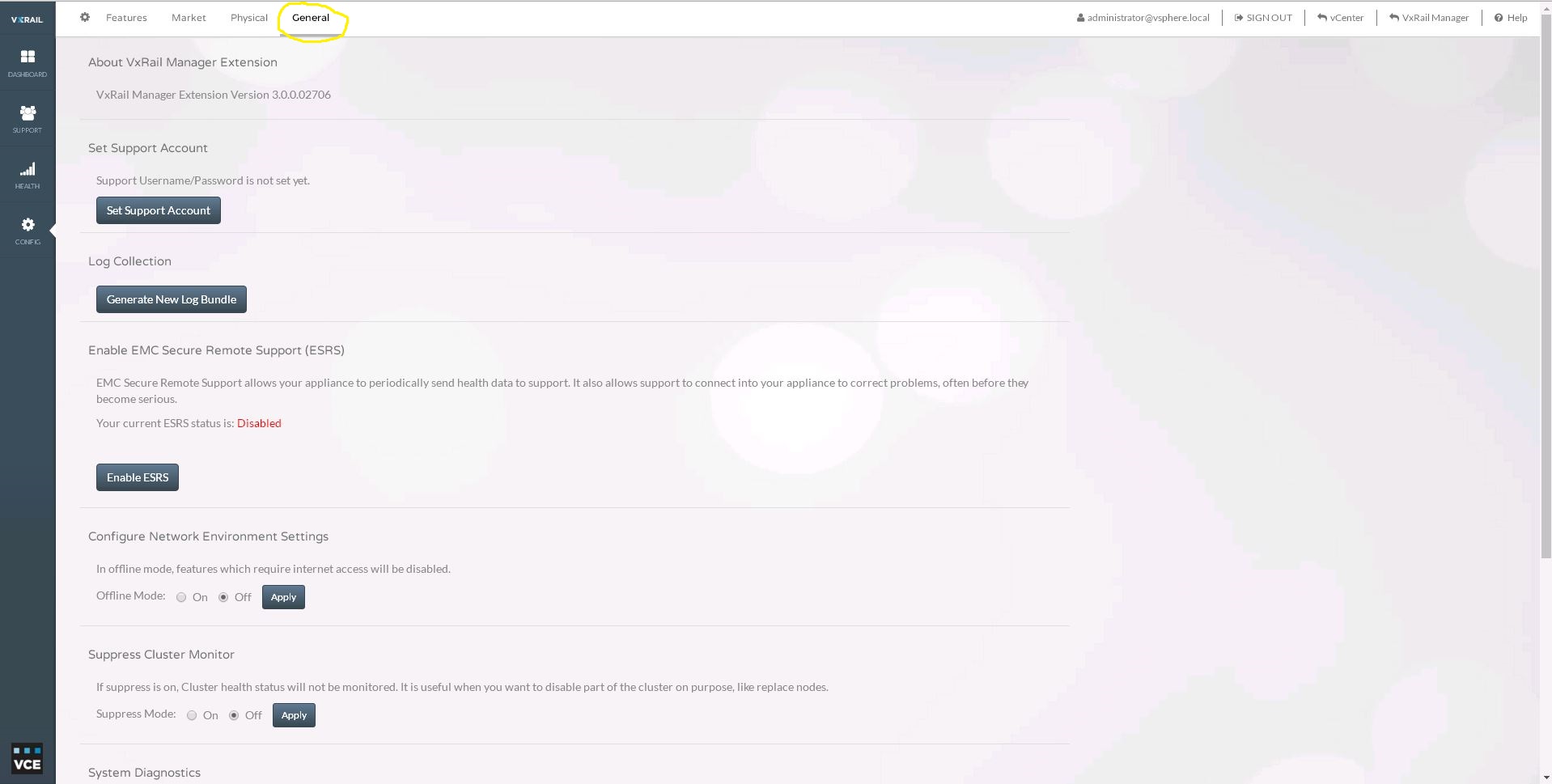Enable ESRS remote support
Image resolution: width=1552 pixels, height=784 pixels.
(137, 477)
